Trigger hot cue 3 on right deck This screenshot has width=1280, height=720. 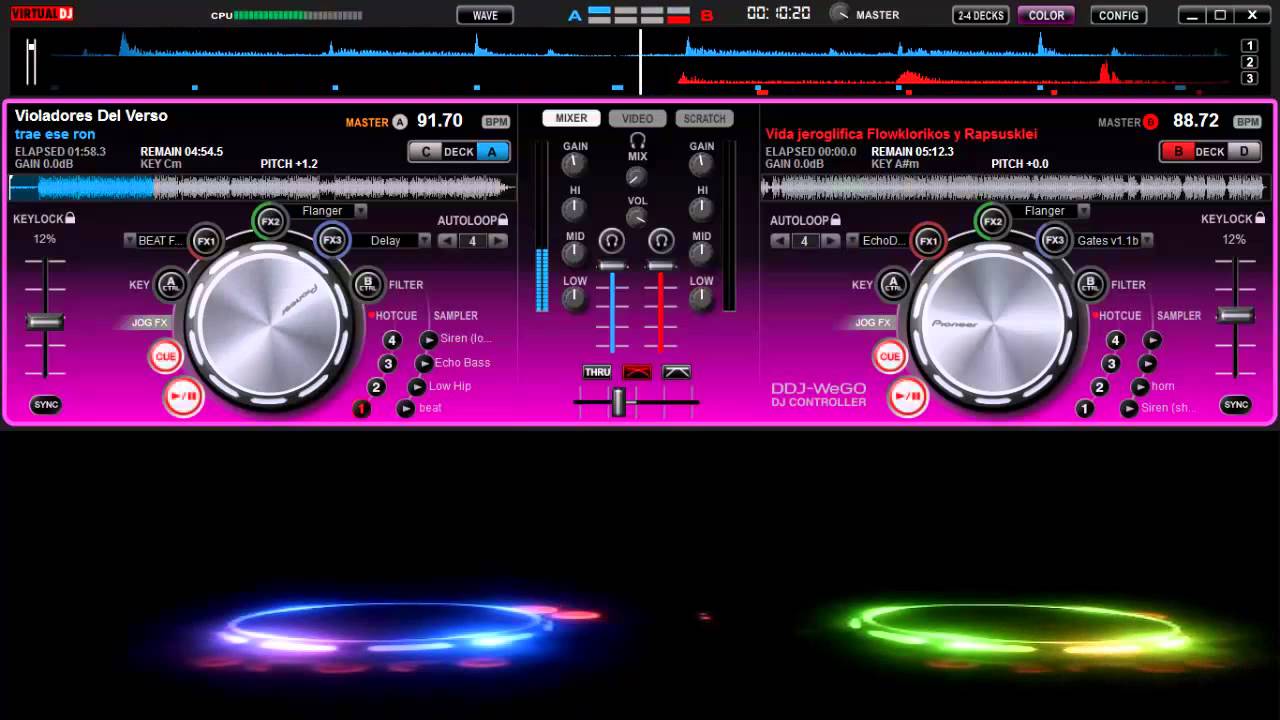(1111, 364)
